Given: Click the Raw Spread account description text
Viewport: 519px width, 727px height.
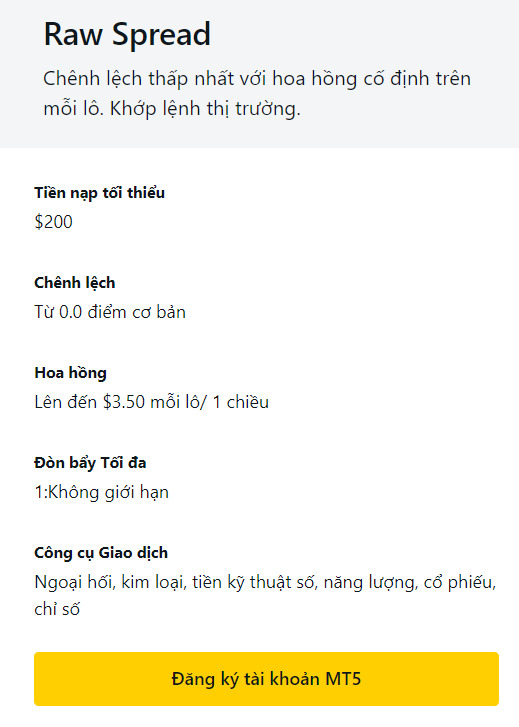Looking at the screenshot, I should [257, 93].
